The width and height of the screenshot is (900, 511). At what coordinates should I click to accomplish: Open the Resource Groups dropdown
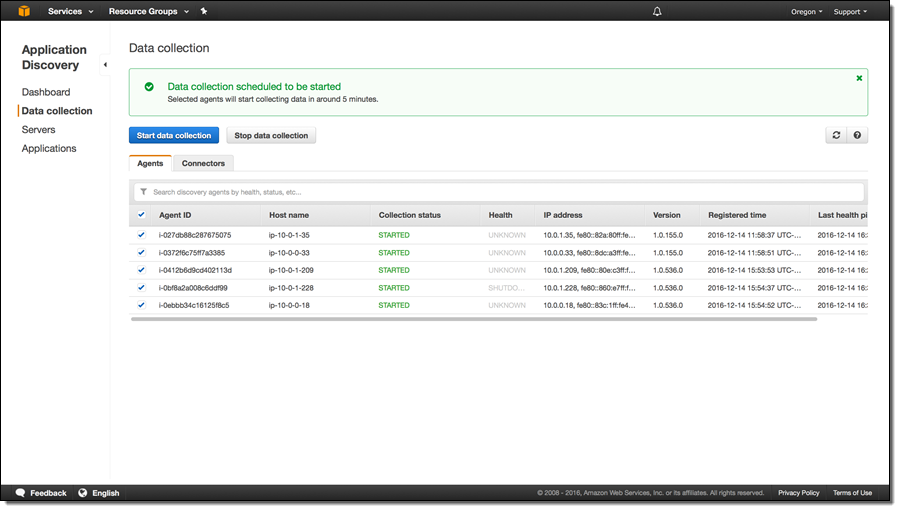[x=150, y=12]
